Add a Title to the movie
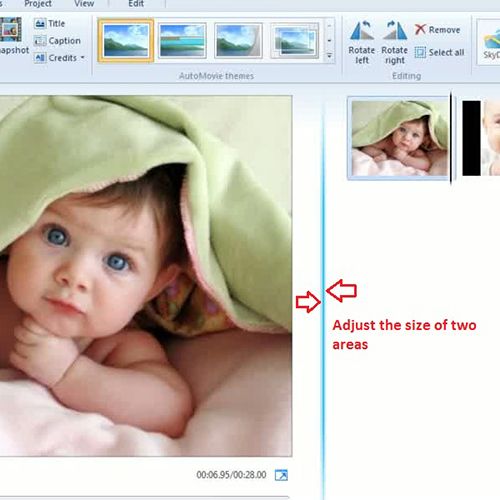 click(x=49, y=24)
